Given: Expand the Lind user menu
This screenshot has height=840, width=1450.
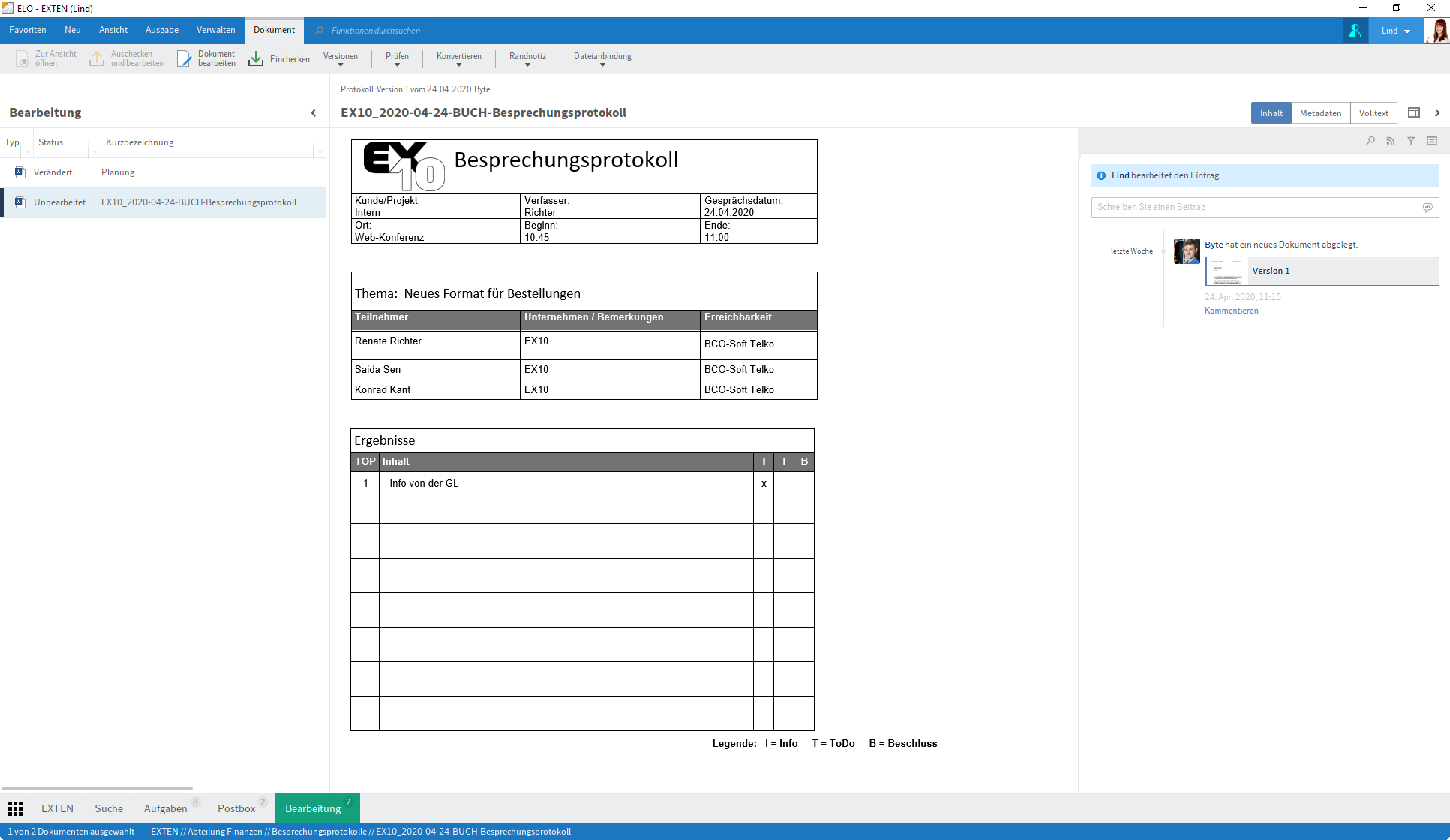Looking at the screenshot, I should point(1395,31).
